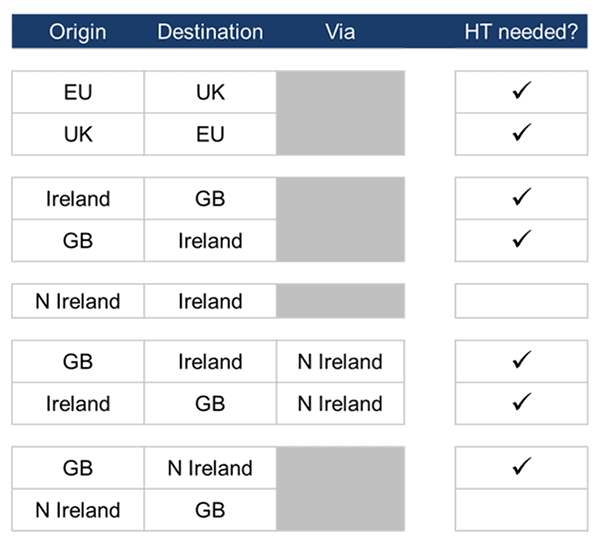This screenshot has height=545, width=600.
Task: Click 'N Ireland' Via cell in GB to Ireland row
Action: pyautogui.click(x=340, y=361)
